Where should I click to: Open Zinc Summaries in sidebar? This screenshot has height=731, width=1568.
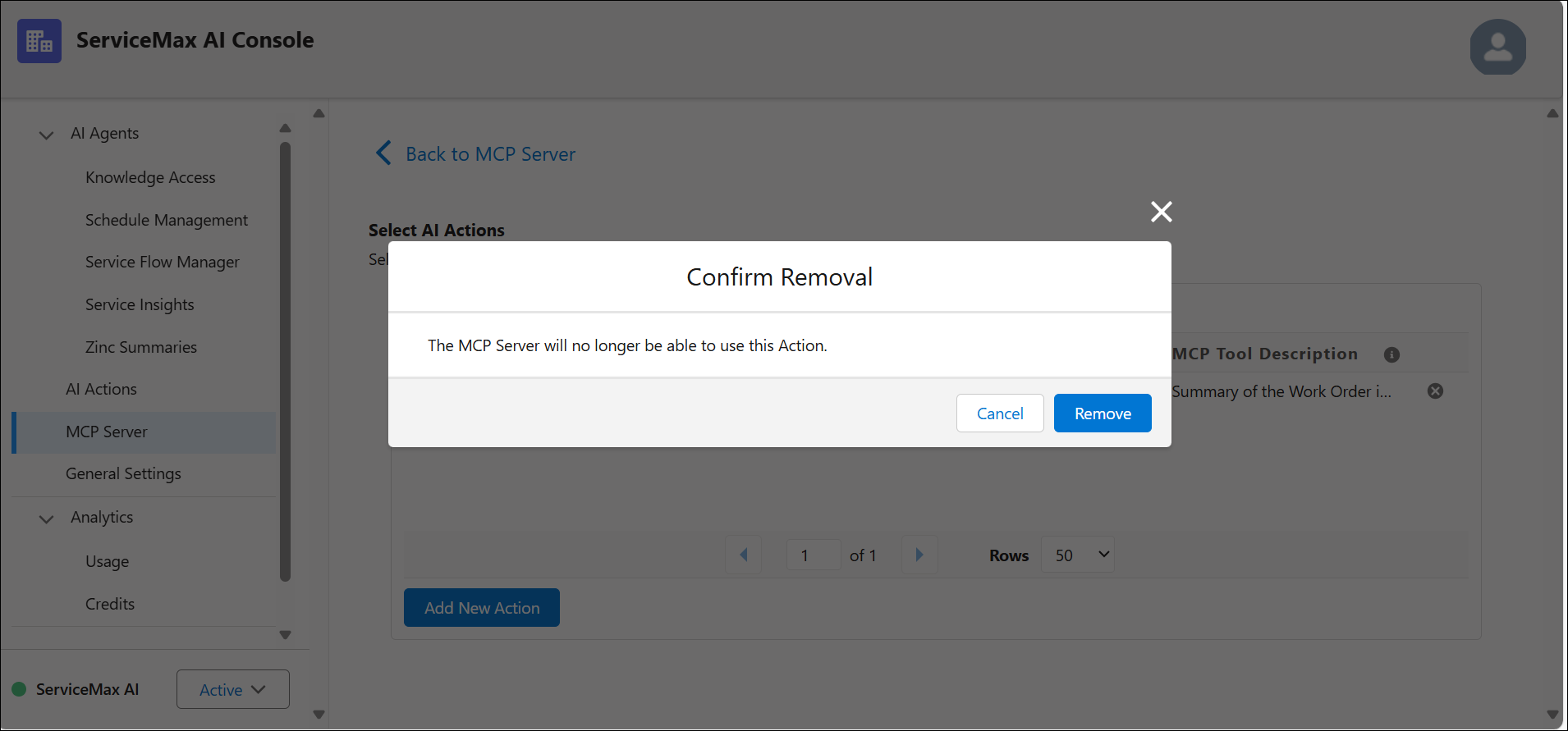point(141,347)
